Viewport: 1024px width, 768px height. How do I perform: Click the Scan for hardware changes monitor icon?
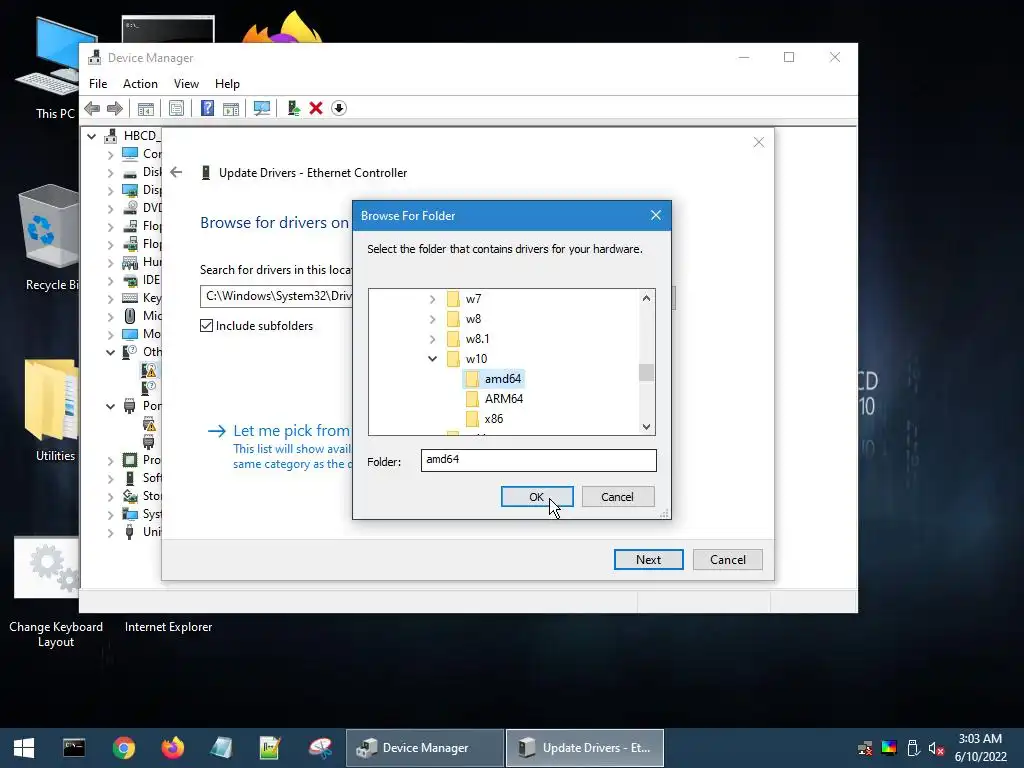(x=262, y=108)
